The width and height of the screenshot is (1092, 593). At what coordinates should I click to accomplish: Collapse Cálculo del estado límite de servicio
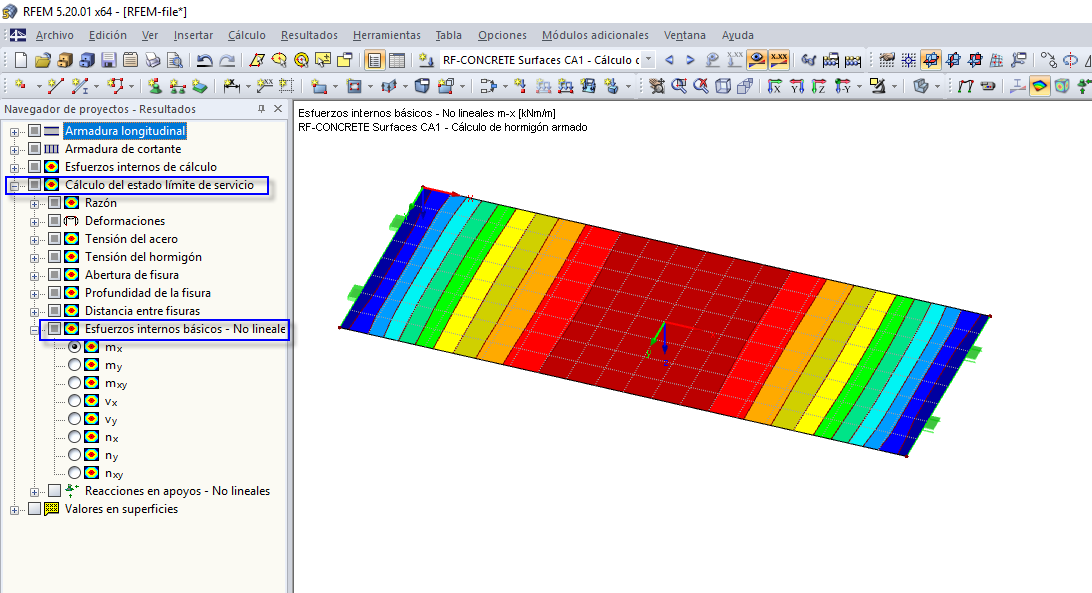[x=14, y=185]
